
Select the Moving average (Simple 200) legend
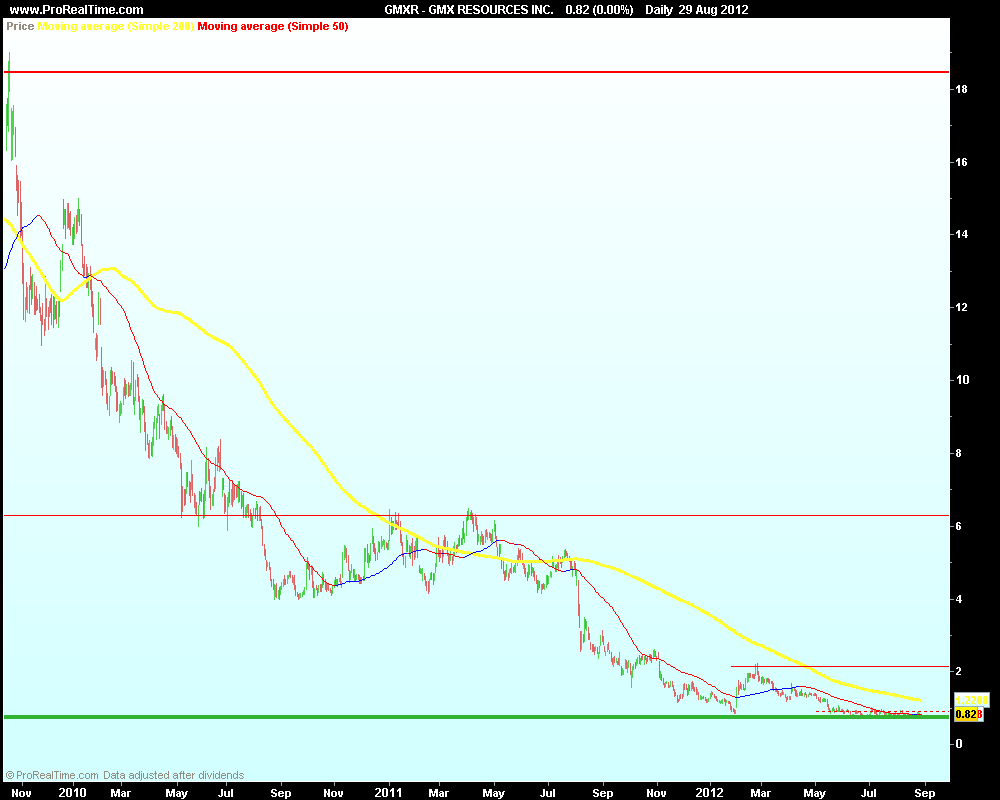[115, 26]
